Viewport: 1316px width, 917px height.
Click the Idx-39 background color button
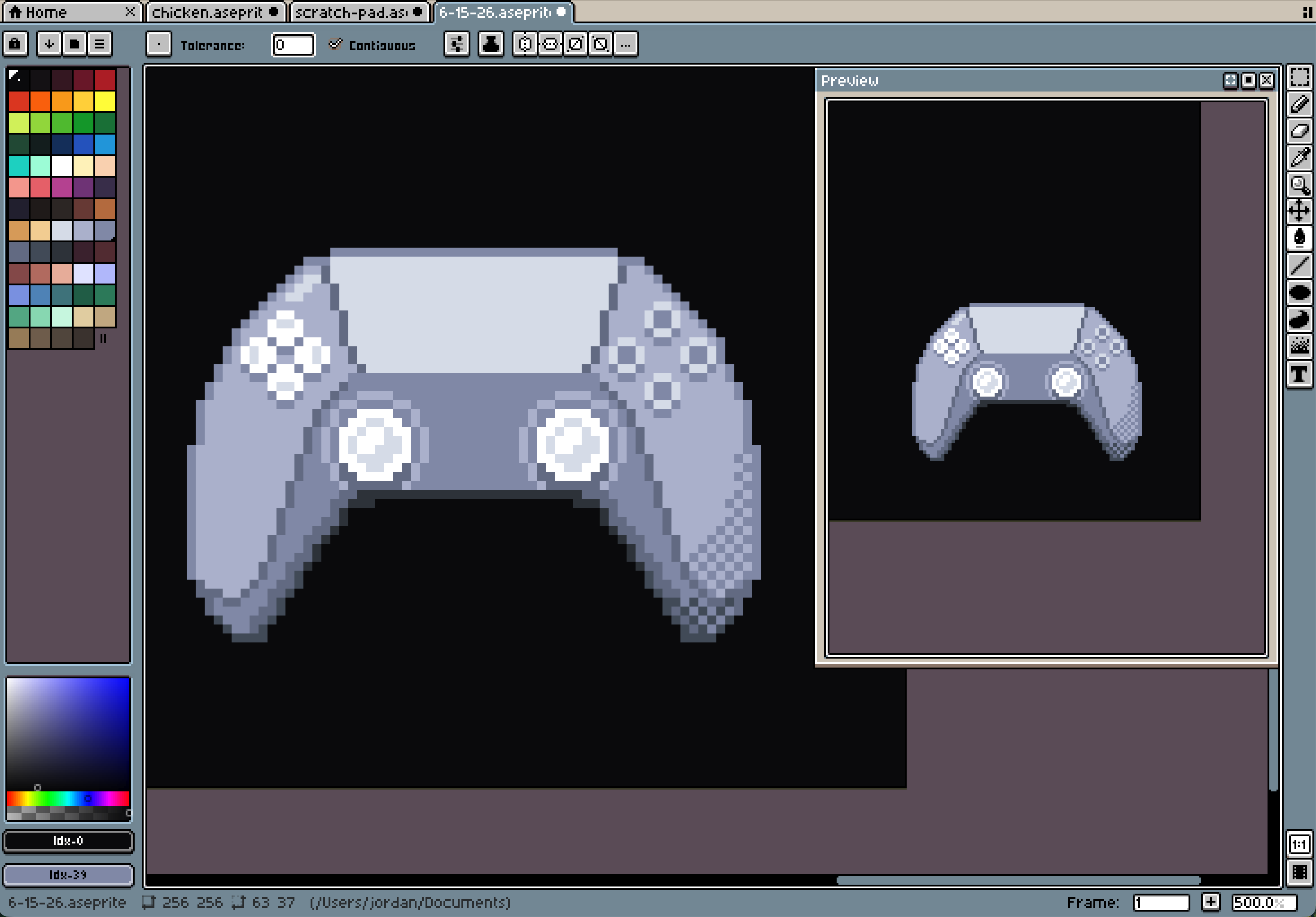click(x=68, y=875)
